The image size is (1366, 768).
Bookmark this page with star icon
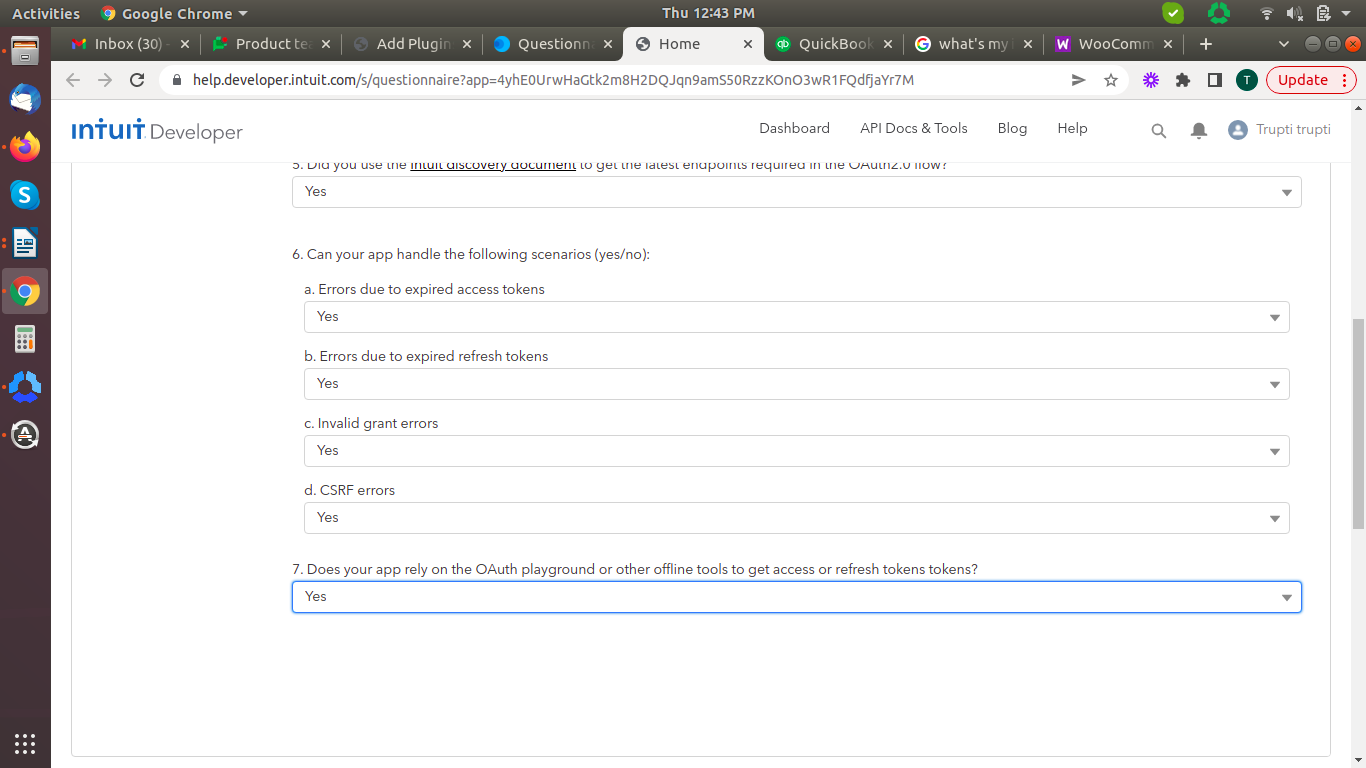[x=1111, y=80]
